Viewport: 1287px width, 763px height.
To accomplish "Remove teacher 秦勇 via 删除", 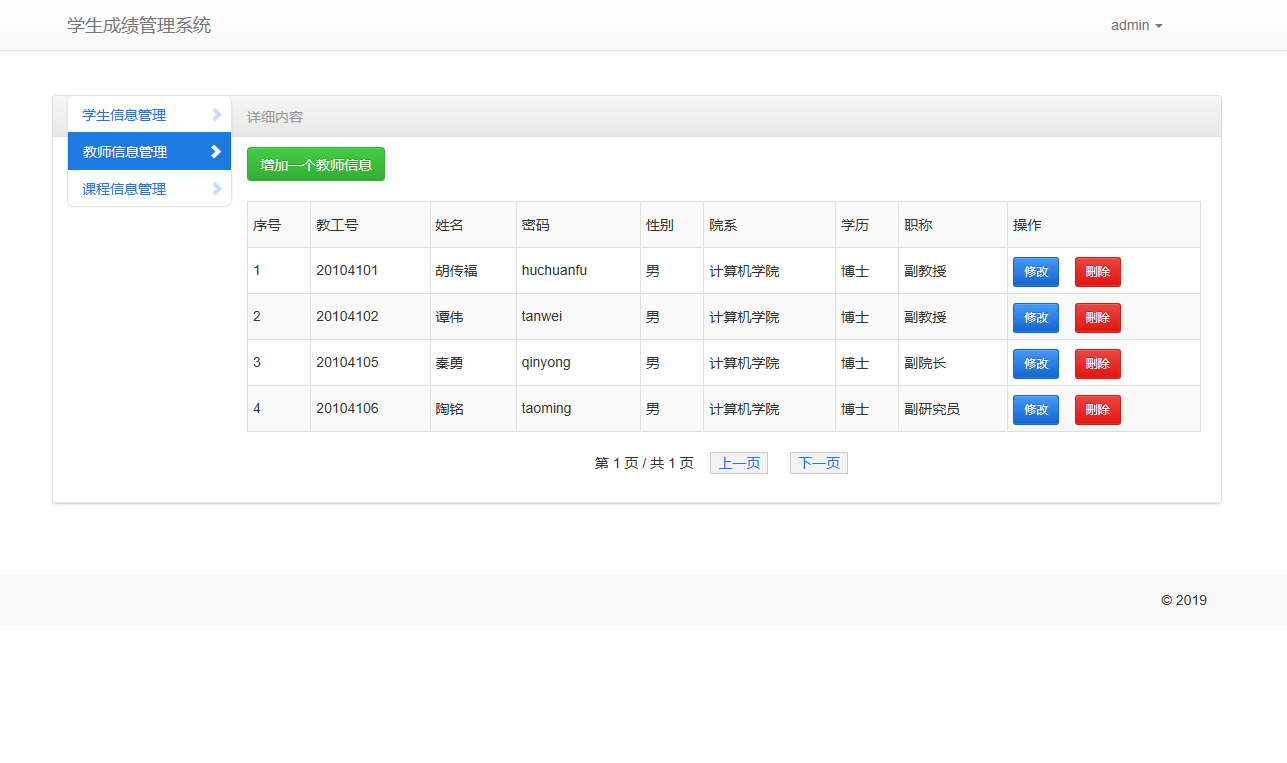I will (x=1097, y=364).
